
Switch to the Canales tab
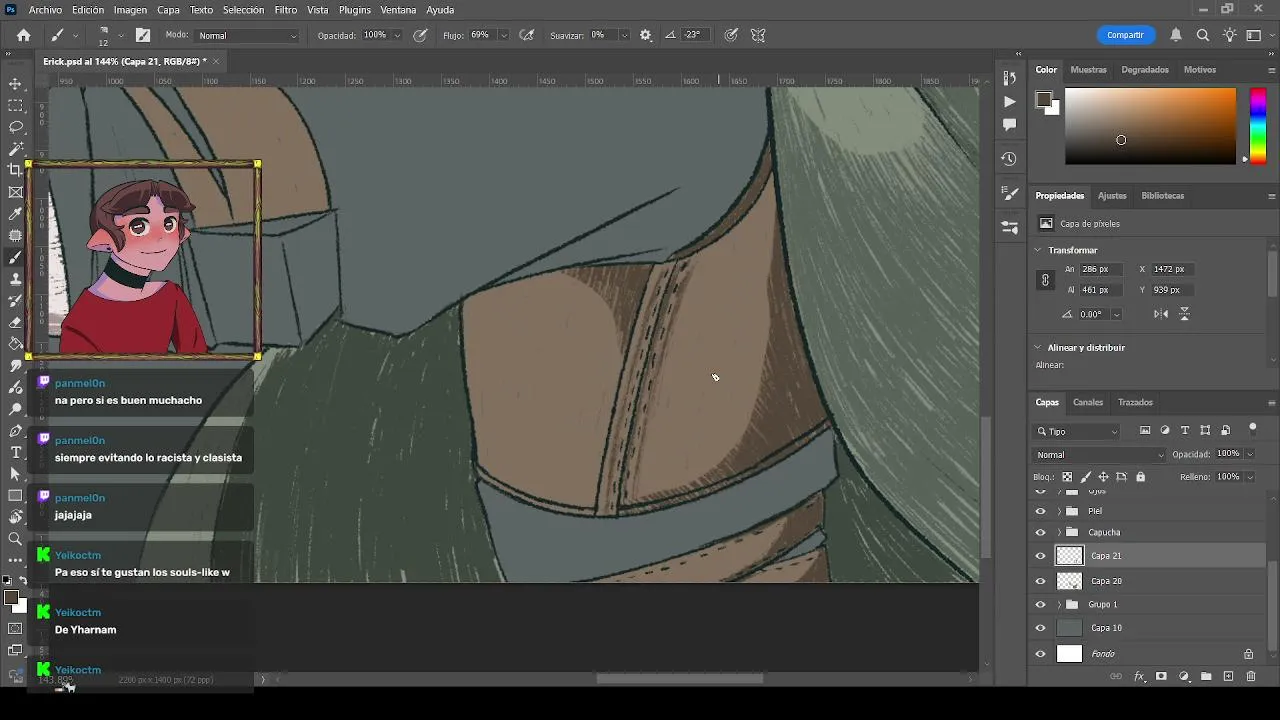pos(1088,402)
